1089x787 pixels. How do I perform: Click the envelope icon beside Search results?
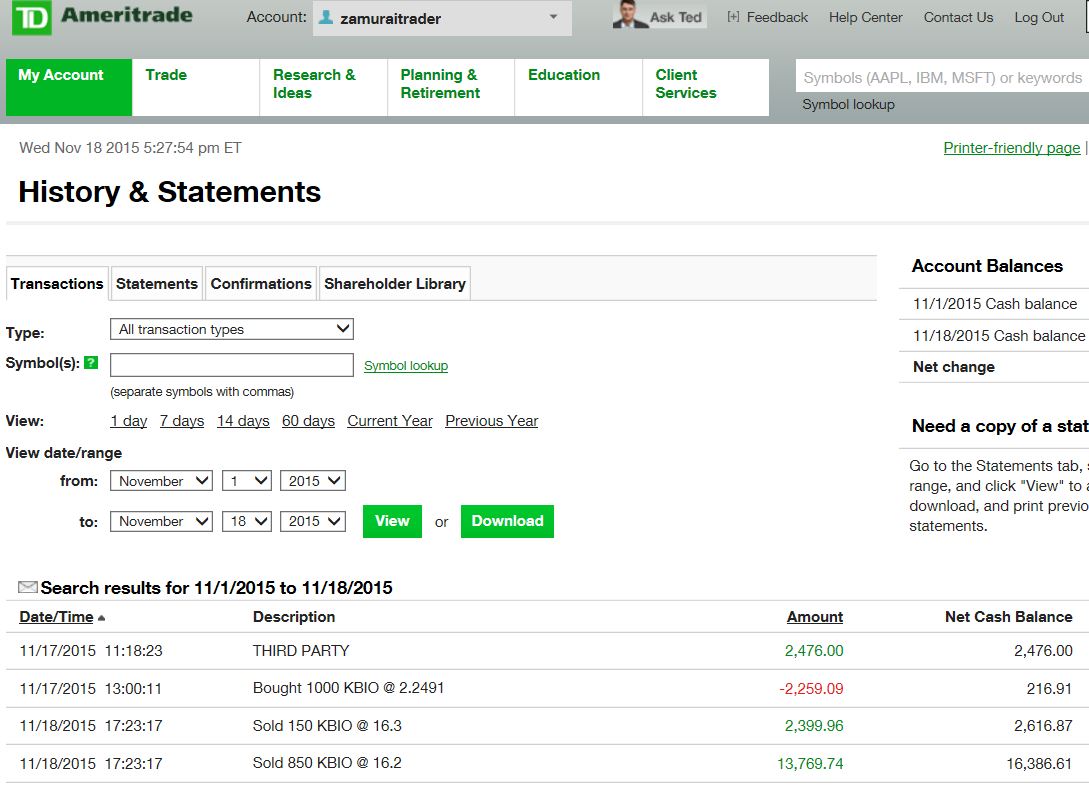[28, 587]
